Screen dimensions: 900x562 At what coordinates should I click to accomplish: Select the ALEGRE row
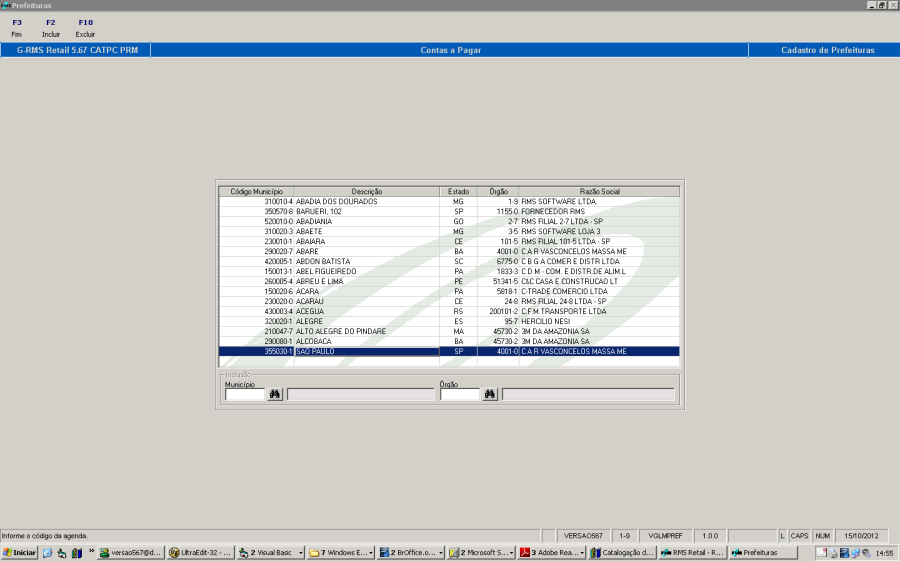click(x=449, y=321)
